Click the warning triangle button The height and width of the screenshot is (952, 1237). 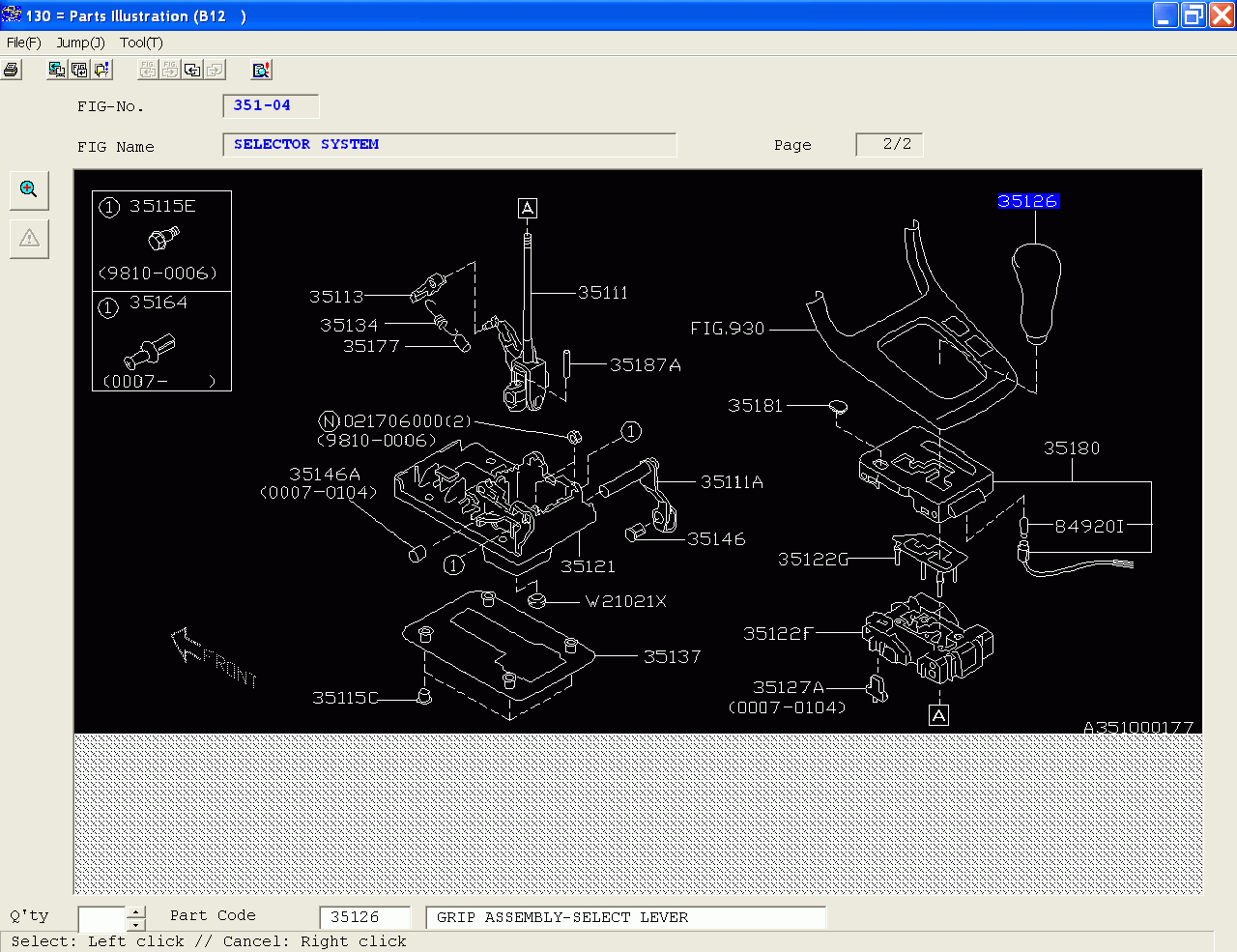(29, 238)
